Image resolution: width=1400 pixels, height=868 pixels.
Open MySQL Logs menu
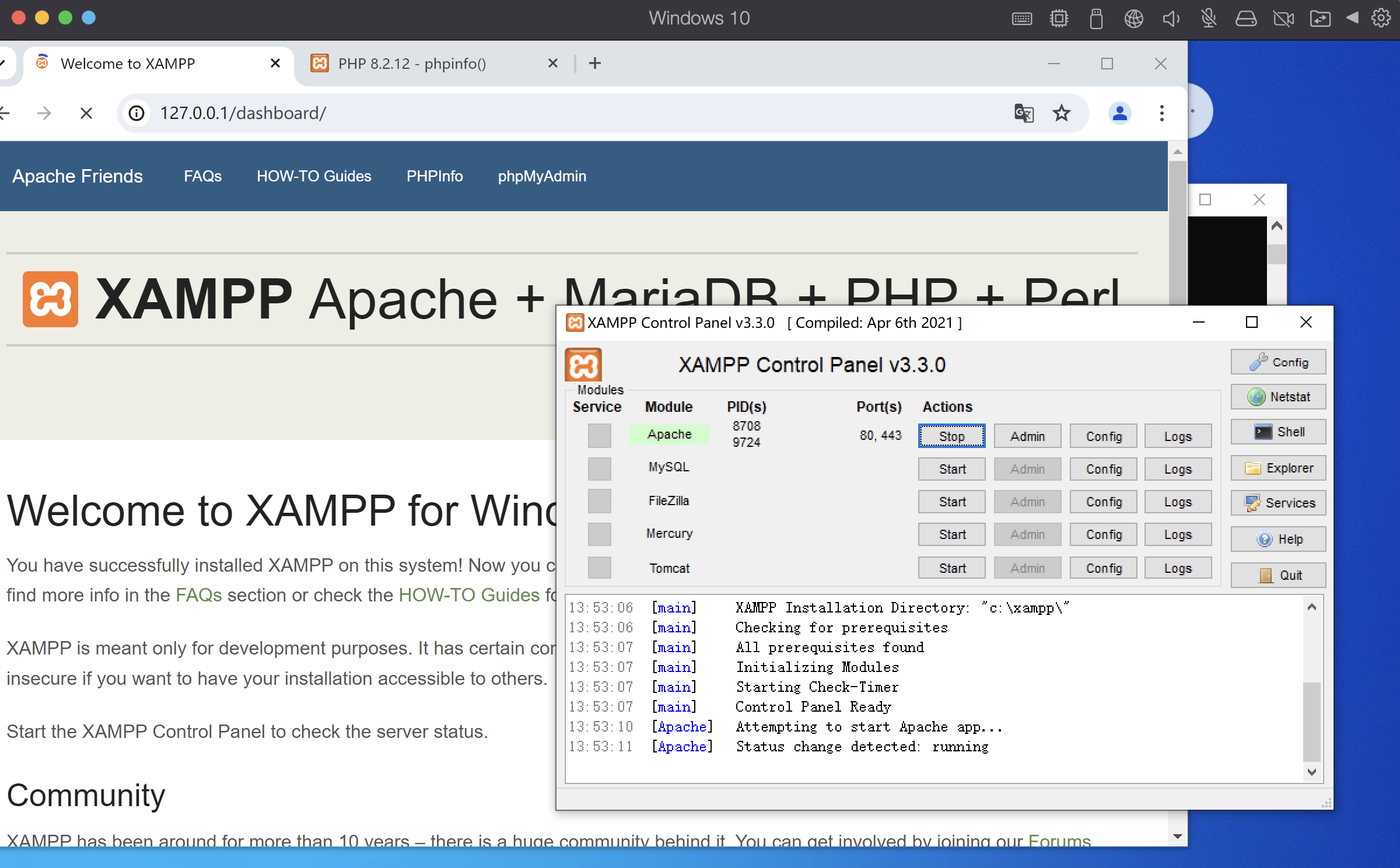tap(1178, 469)
